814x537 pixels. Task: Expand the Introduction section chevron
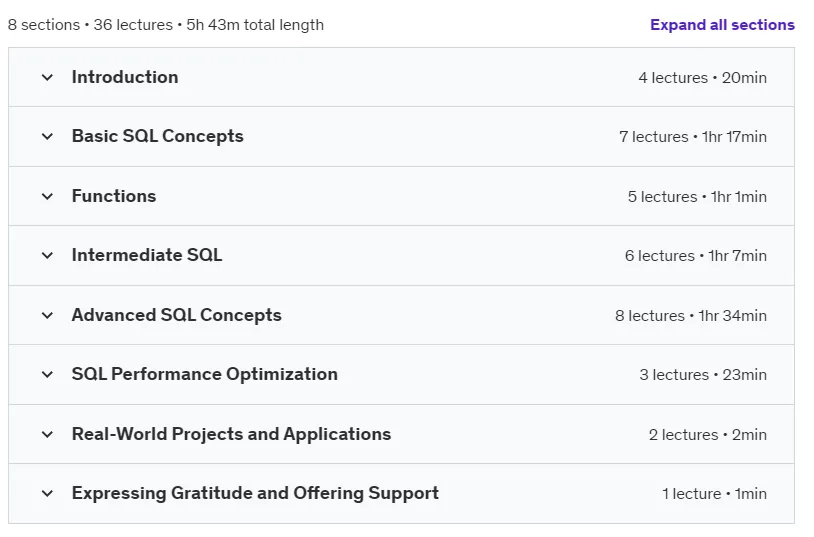pos(47,78)
